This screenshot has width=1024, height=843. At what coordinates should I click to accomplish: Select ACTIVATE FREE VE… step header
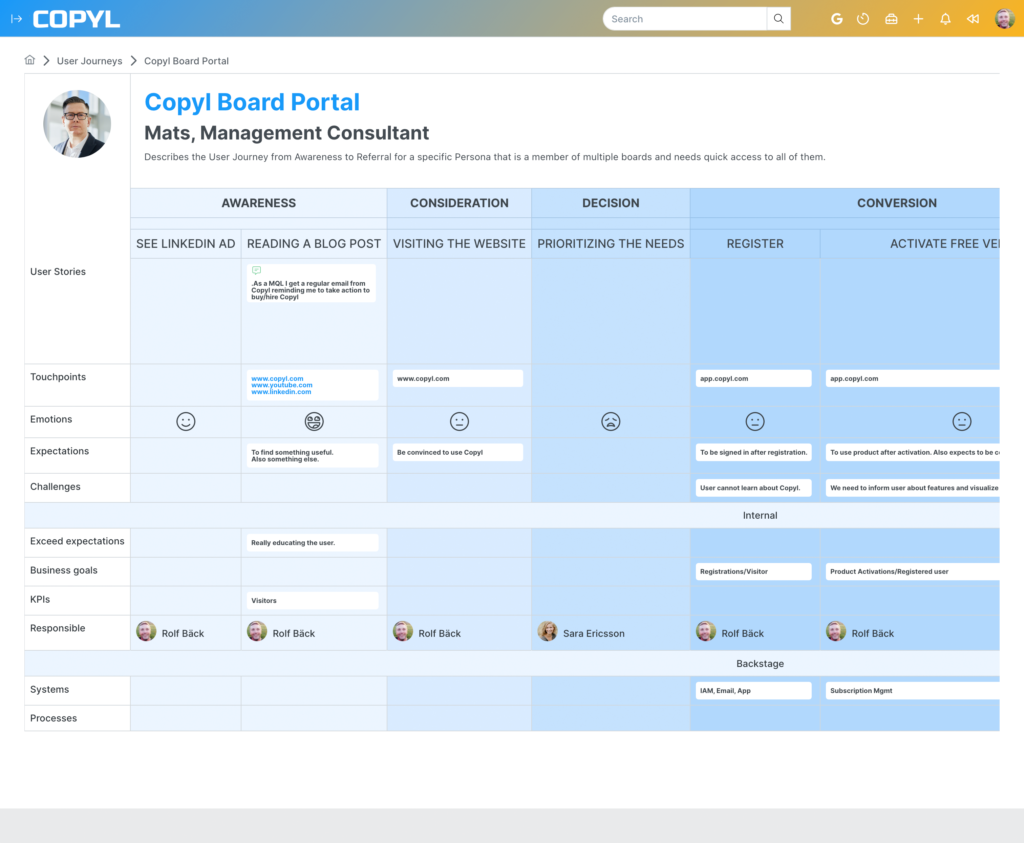pos(910,244)
